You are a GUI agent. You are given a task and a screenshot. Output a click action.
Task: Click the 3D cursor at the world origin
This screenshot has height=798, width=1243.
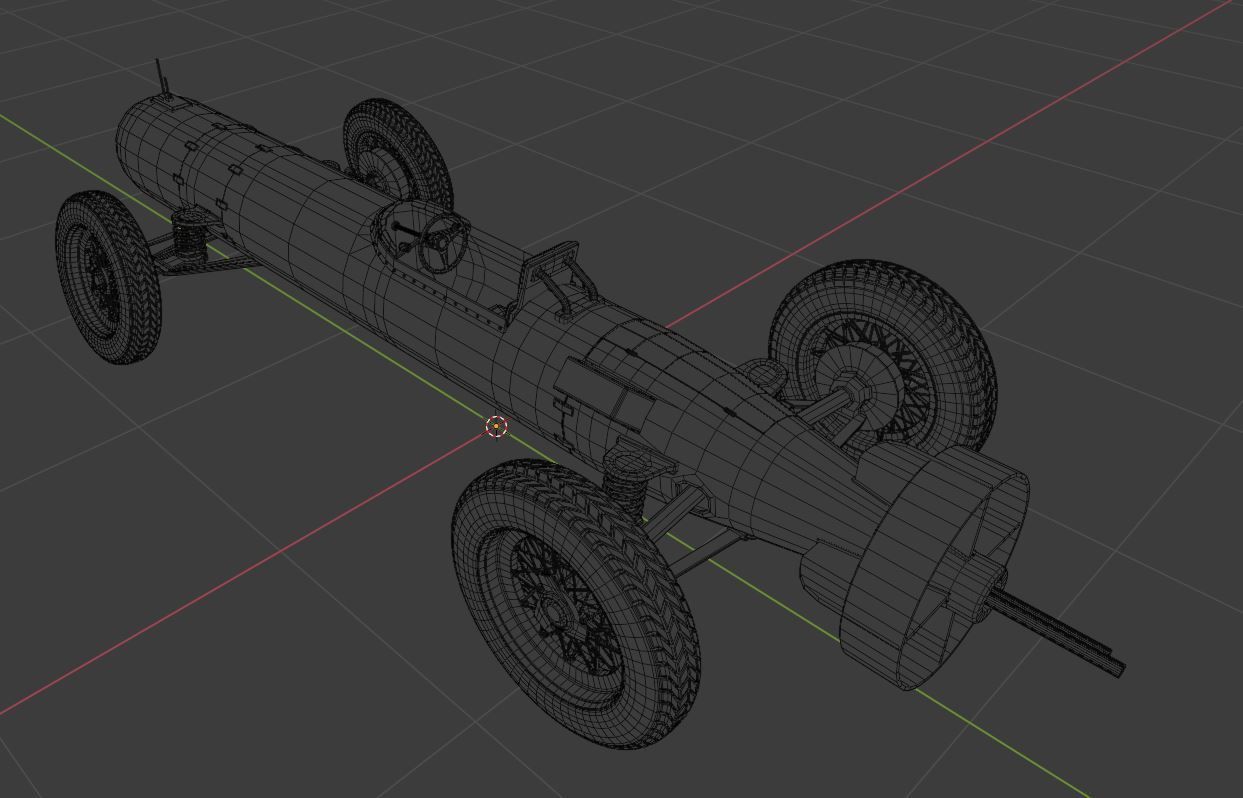coord(496,427)
